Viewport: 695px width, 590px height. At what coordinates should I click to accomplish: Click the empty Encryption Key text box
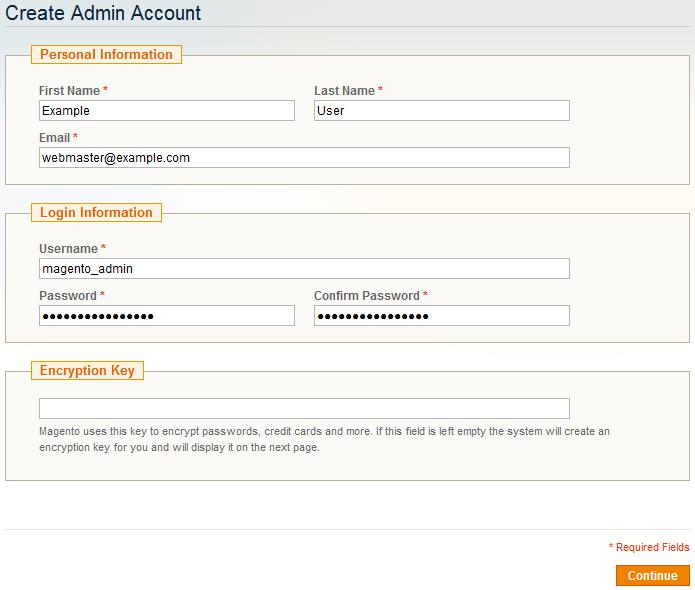304,408
